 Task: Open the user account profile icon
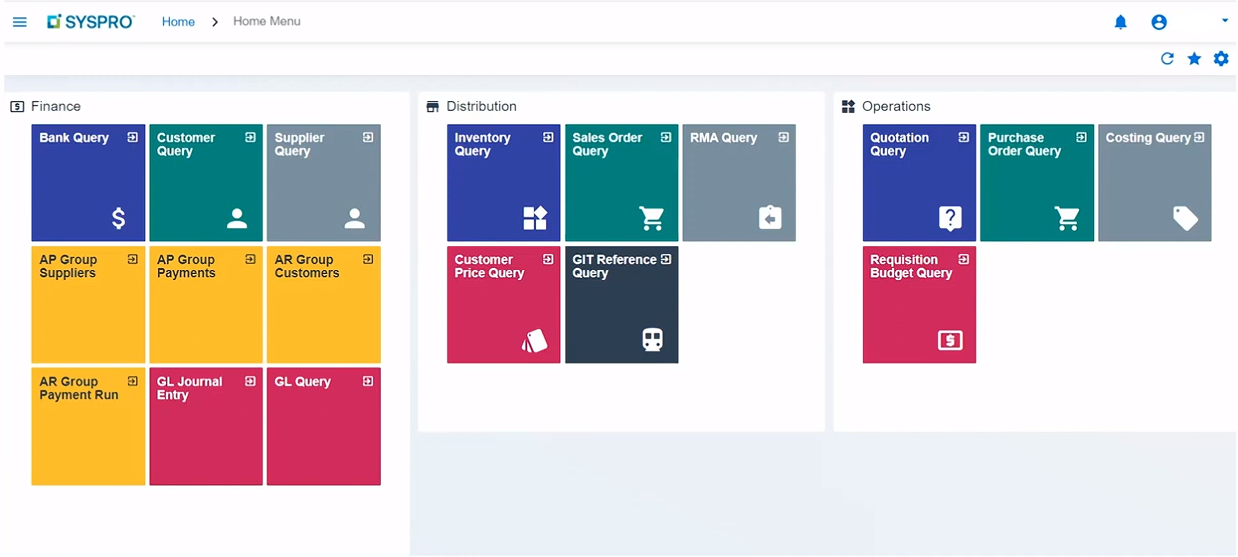1159,22
